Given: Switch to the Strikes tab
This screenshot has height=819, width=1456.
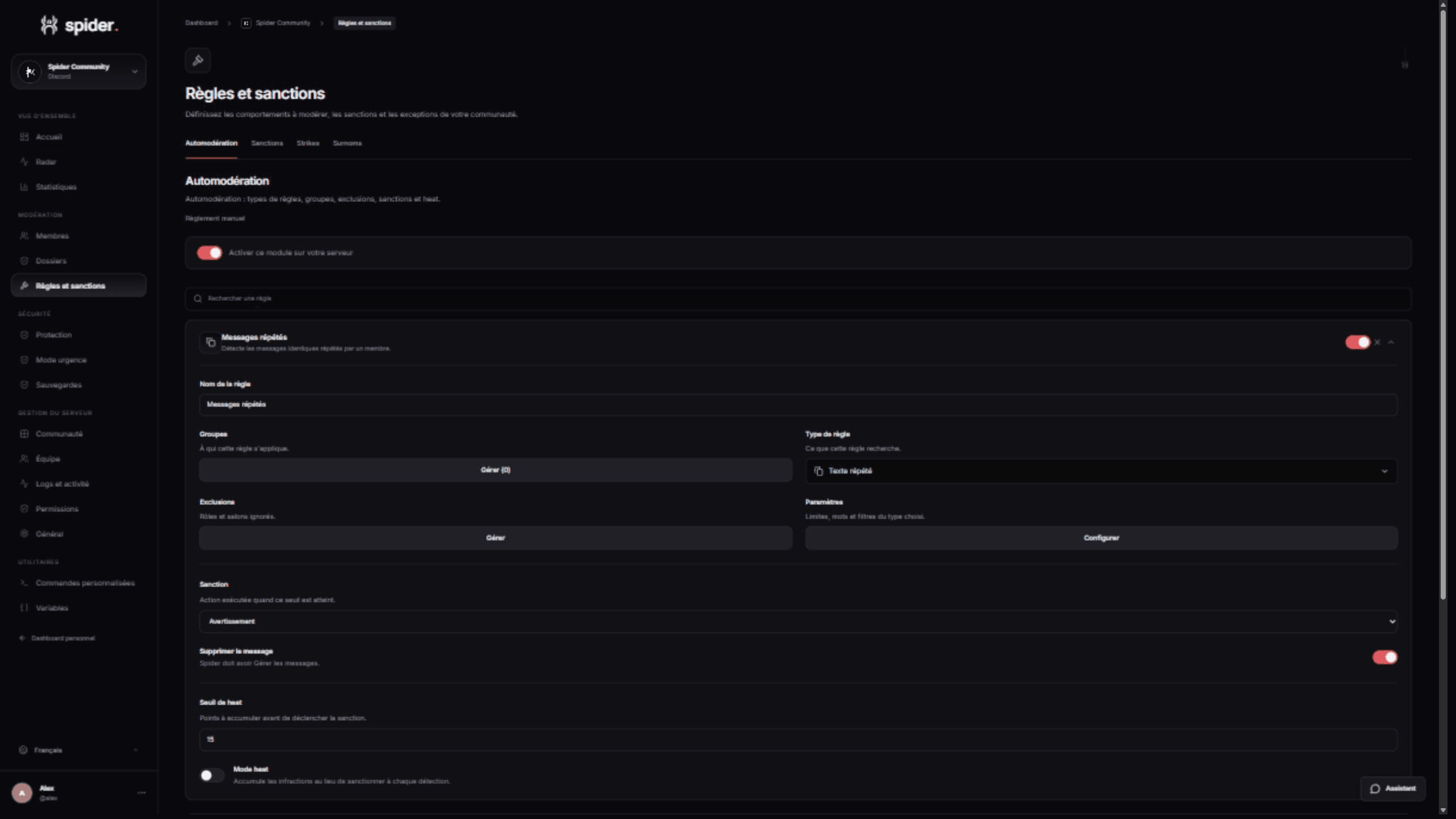Looking at the screenshot, I should [x=308, y=143].
